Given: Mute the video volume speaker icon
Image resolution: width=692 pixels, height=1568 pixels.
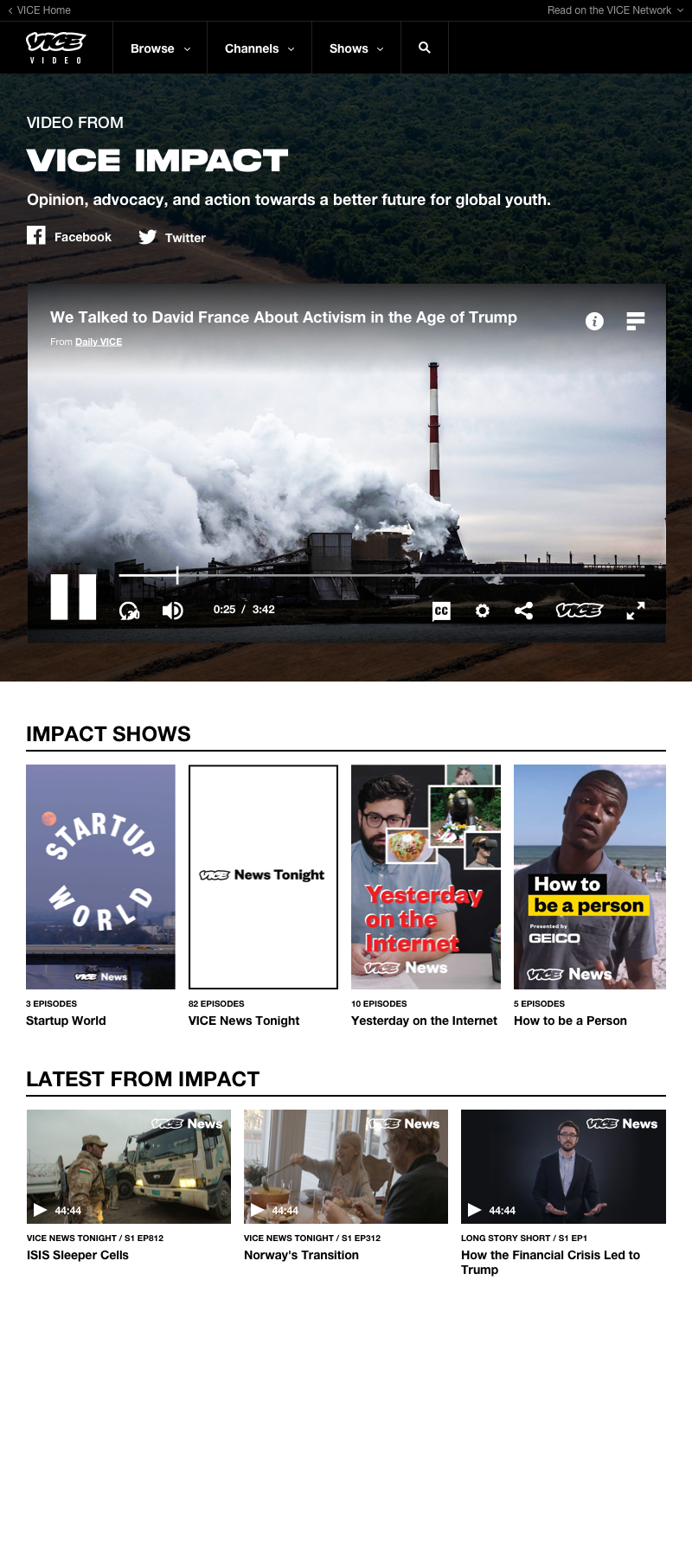Looking at the screenshot, I should pos(173,611).
